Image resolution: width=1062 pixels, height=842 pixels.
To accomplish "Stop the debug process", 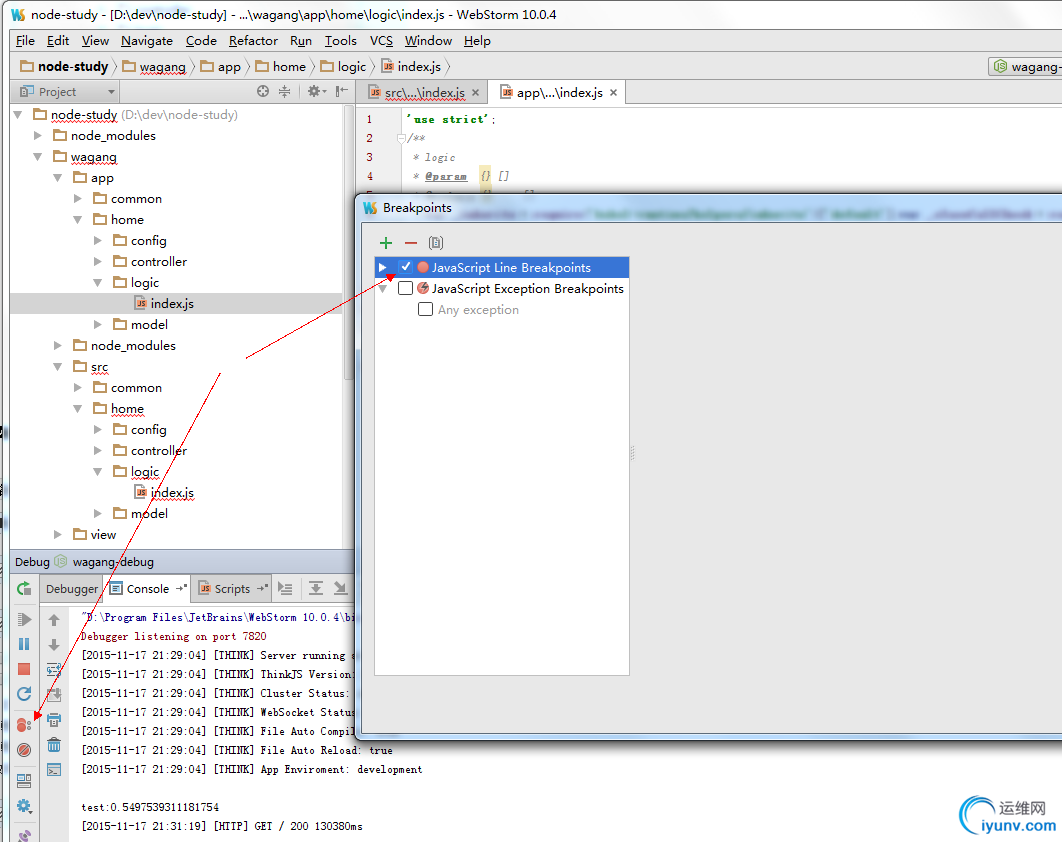I will (24, 669).
